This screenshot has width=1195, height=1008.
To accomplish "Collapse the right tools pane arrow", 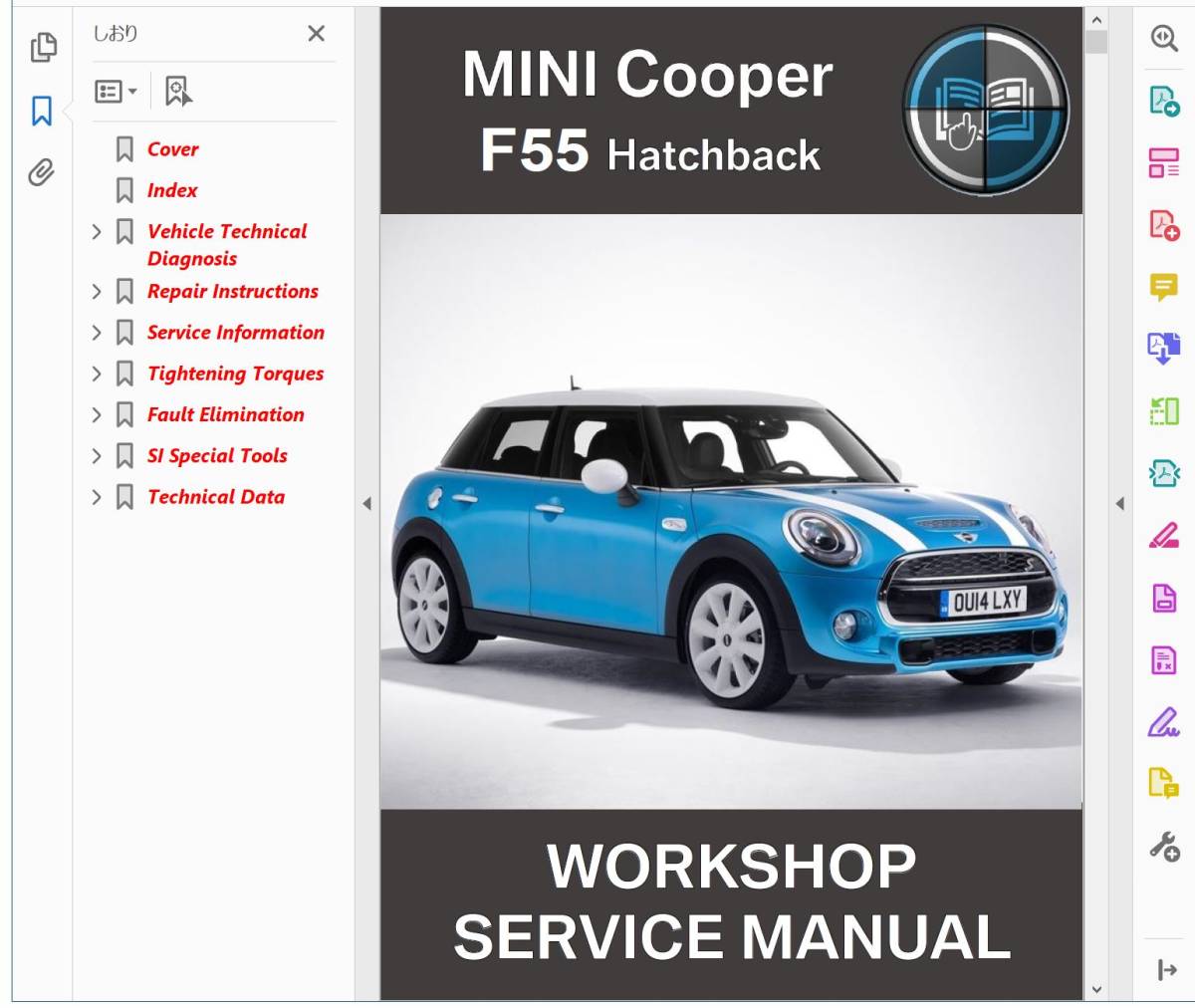I will coord(1119,504).
